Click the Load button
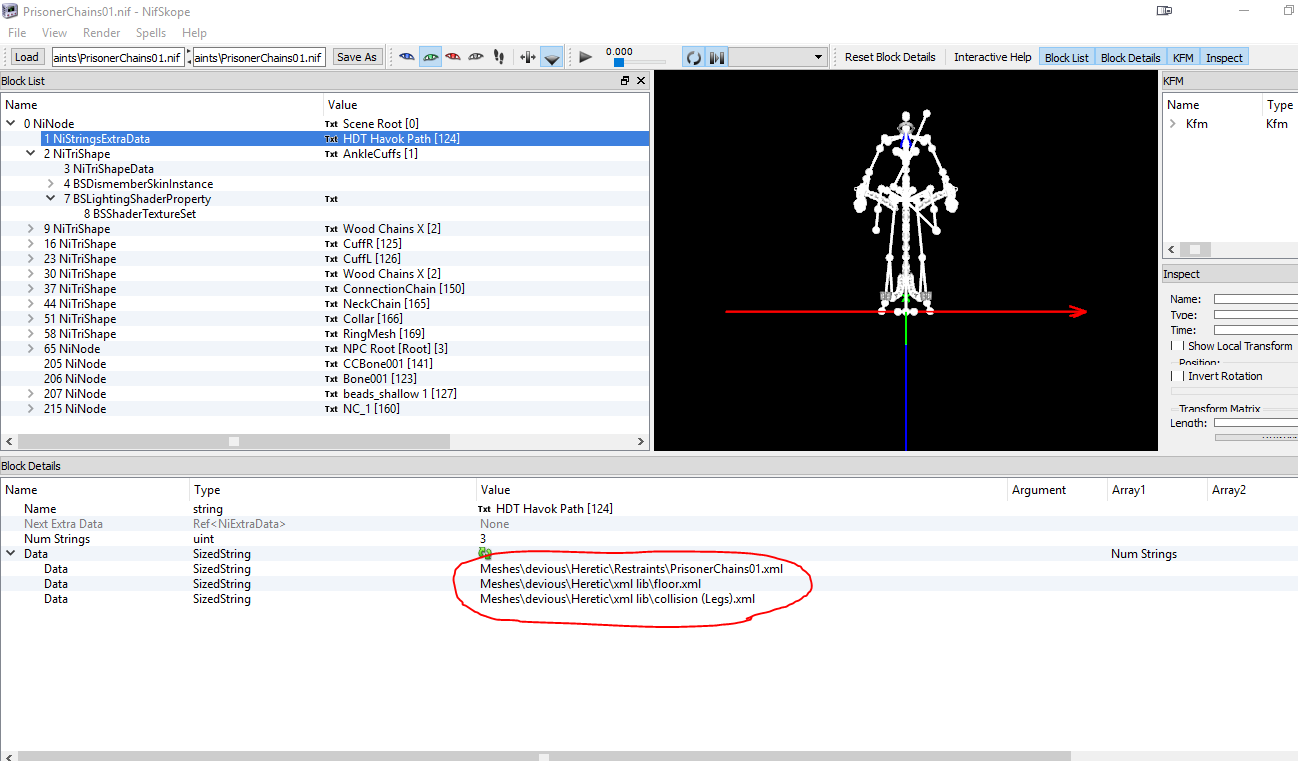 point(27,57)
